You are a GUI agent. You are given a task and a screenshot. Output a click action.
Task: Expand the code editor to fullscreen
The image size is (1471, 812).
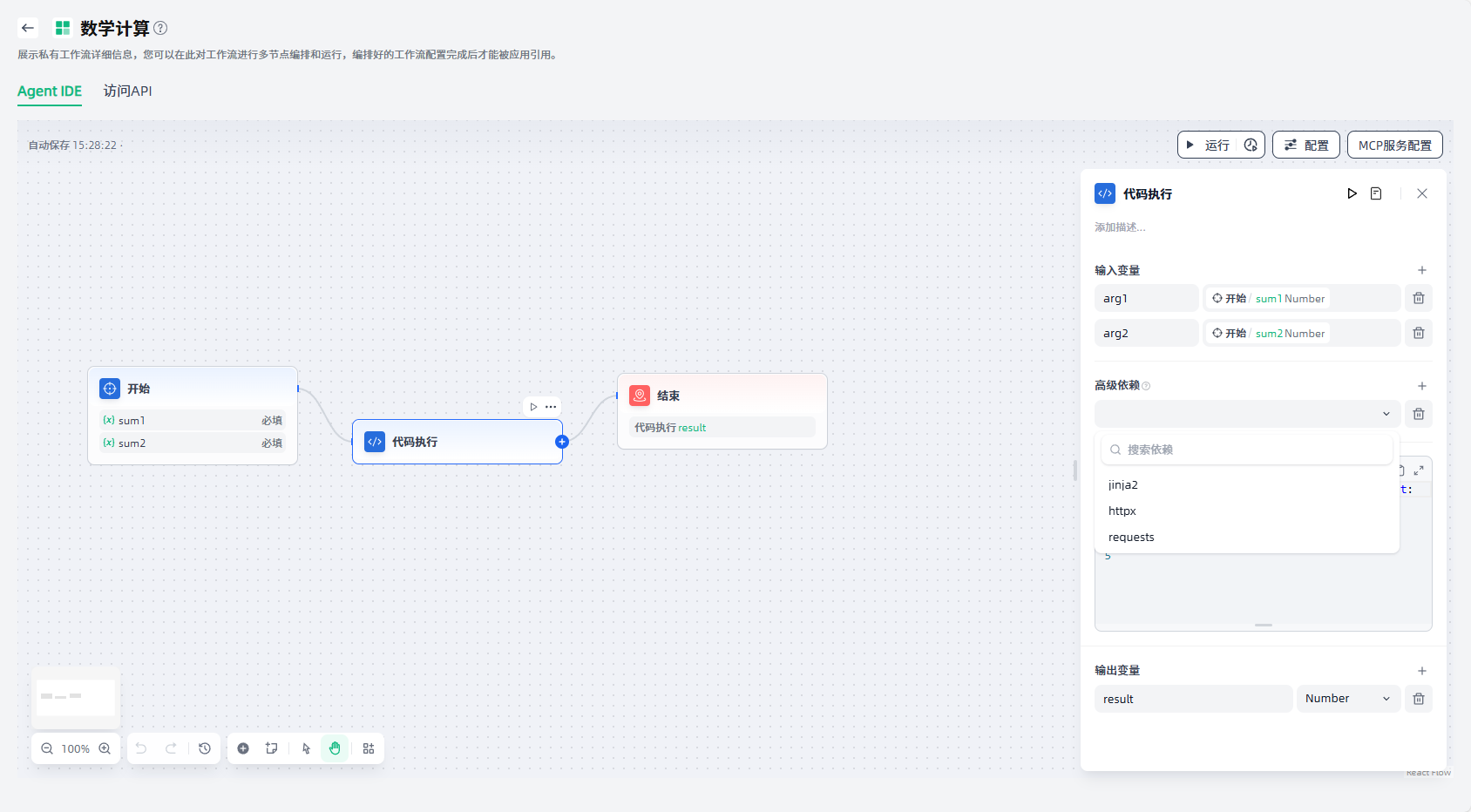coord(1418,470)
